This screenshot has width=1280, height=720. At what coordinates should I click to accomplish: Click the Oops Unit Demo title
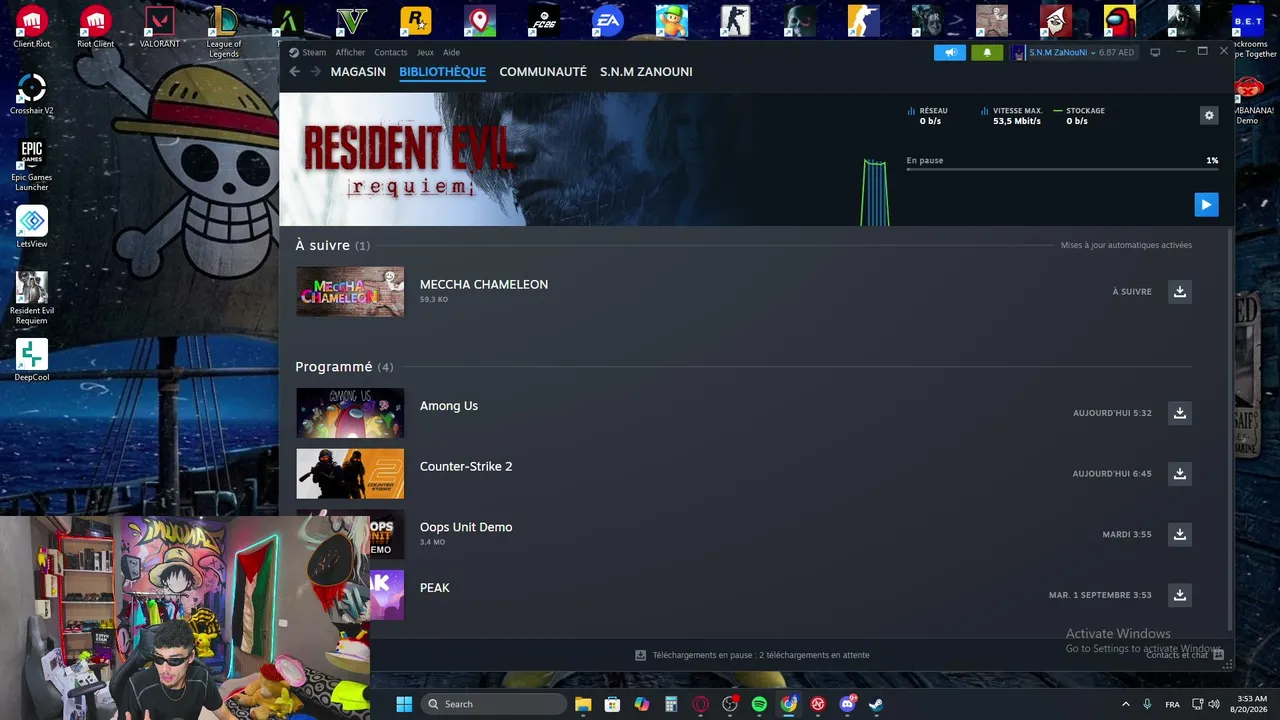click(466, 527)
